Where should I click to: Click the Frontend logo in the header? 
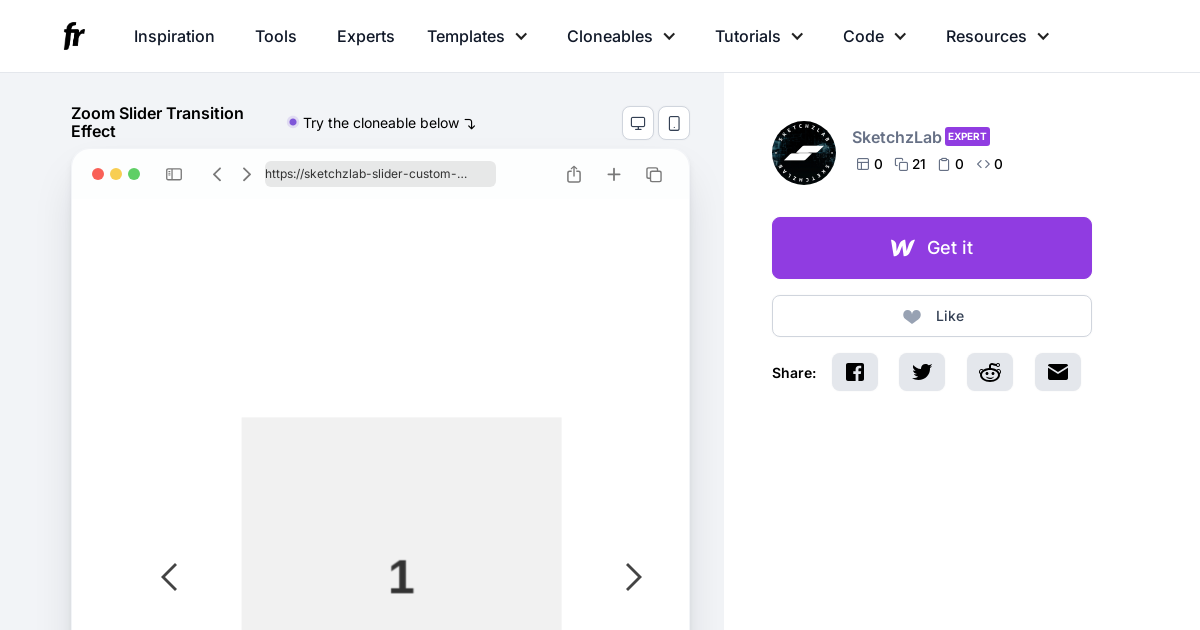coord(73,36)
